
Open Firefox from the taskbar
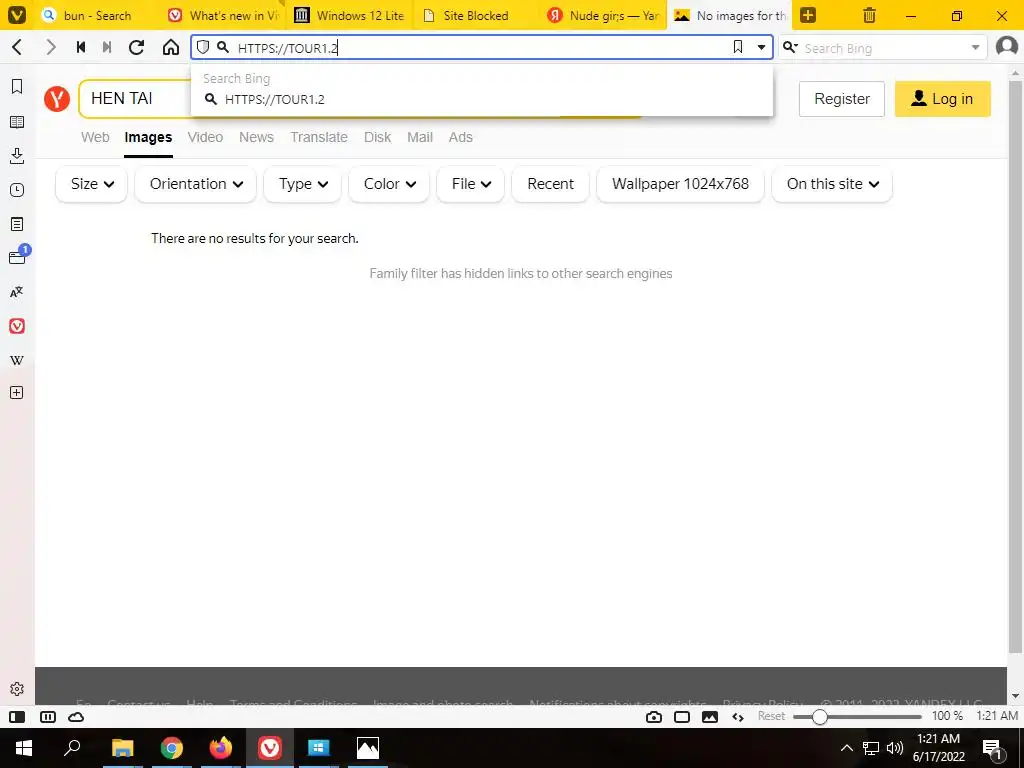tap(221, 748)
